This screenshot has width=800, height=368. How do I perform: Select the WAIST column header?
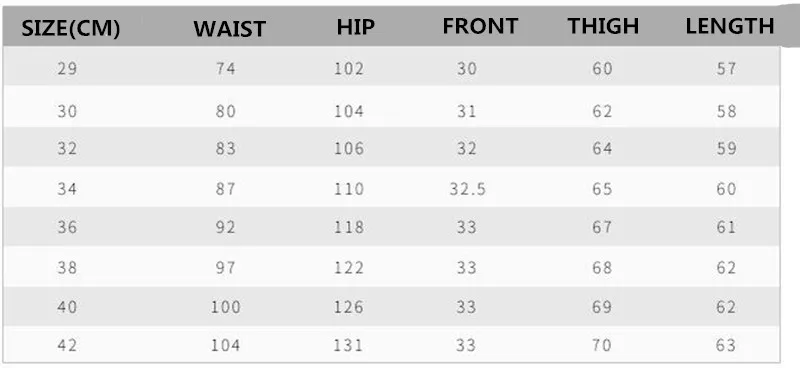click(x=230, y=29)
